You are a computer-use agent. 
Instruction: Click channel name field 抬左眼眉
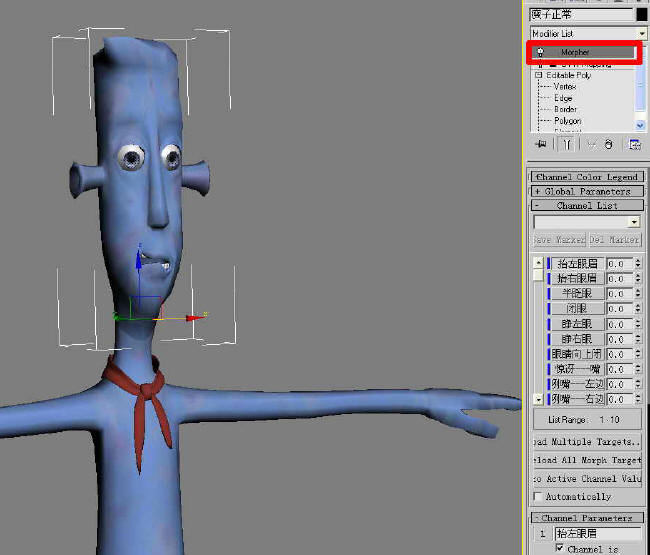pyautogui.click(x=598, y=533)
